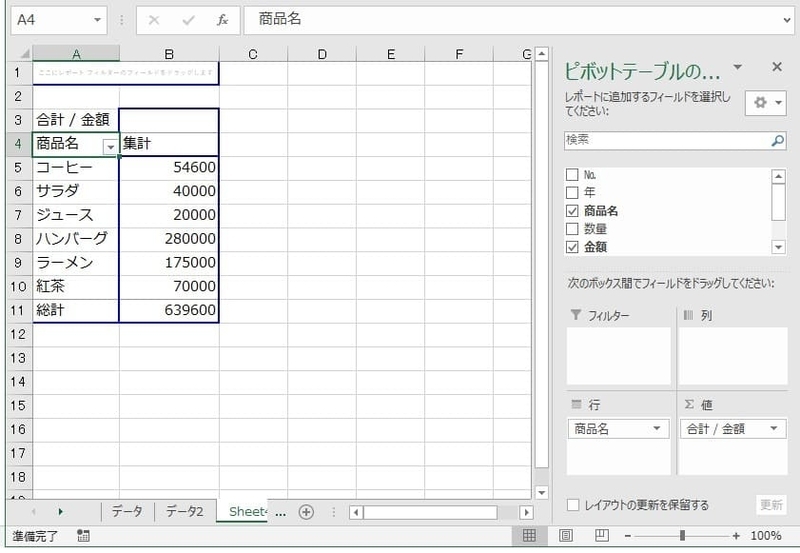800x553 pixels.
Task: Select the ハンバーグ cell
Action: 76,239
